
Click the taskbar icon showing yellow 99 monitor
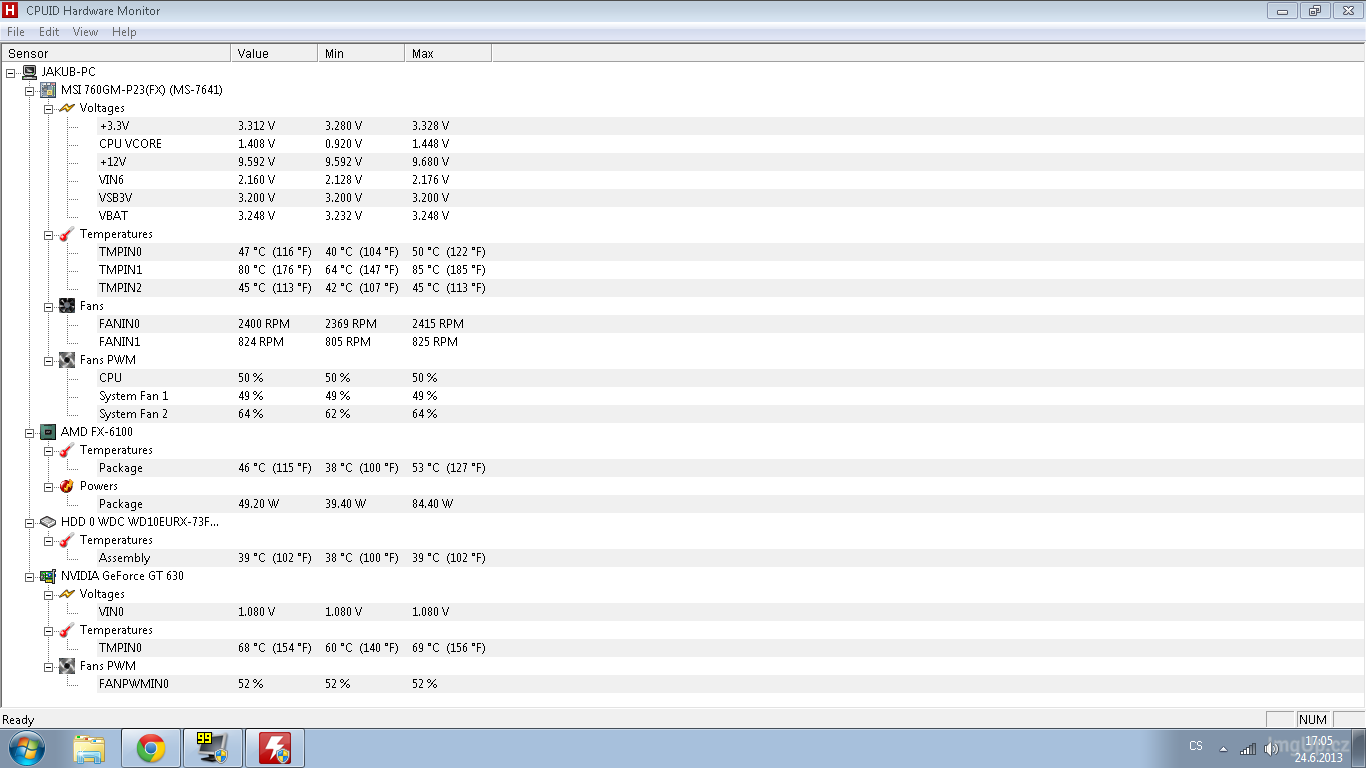pyautogui.click(x=212, y=748)
